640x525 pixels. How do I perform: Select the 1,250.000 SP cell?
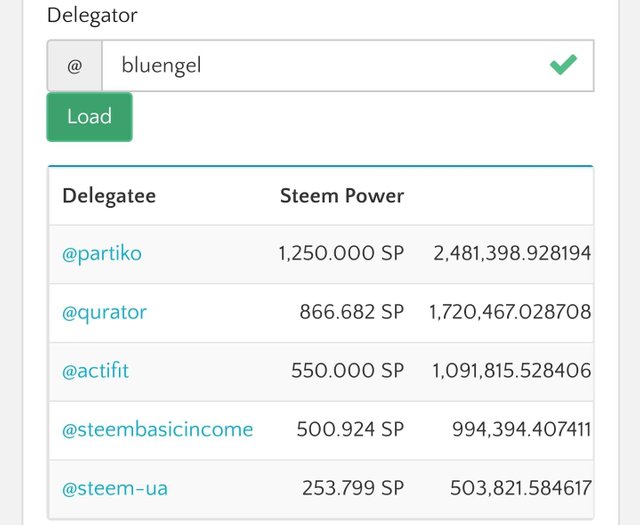pyautogui.click(x=341, y=253)
